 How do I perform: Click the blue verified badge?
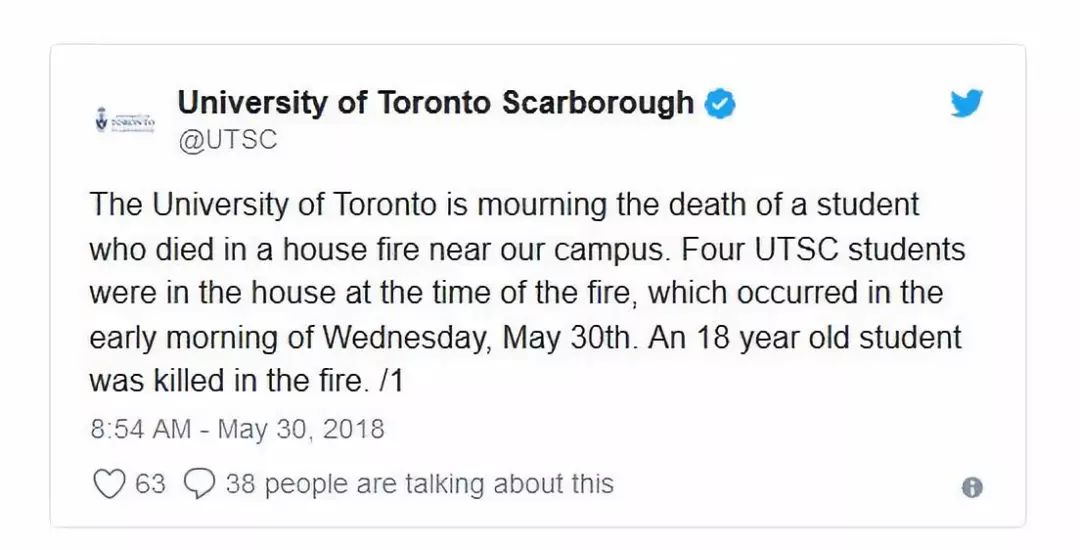click(x=720, y=105)
